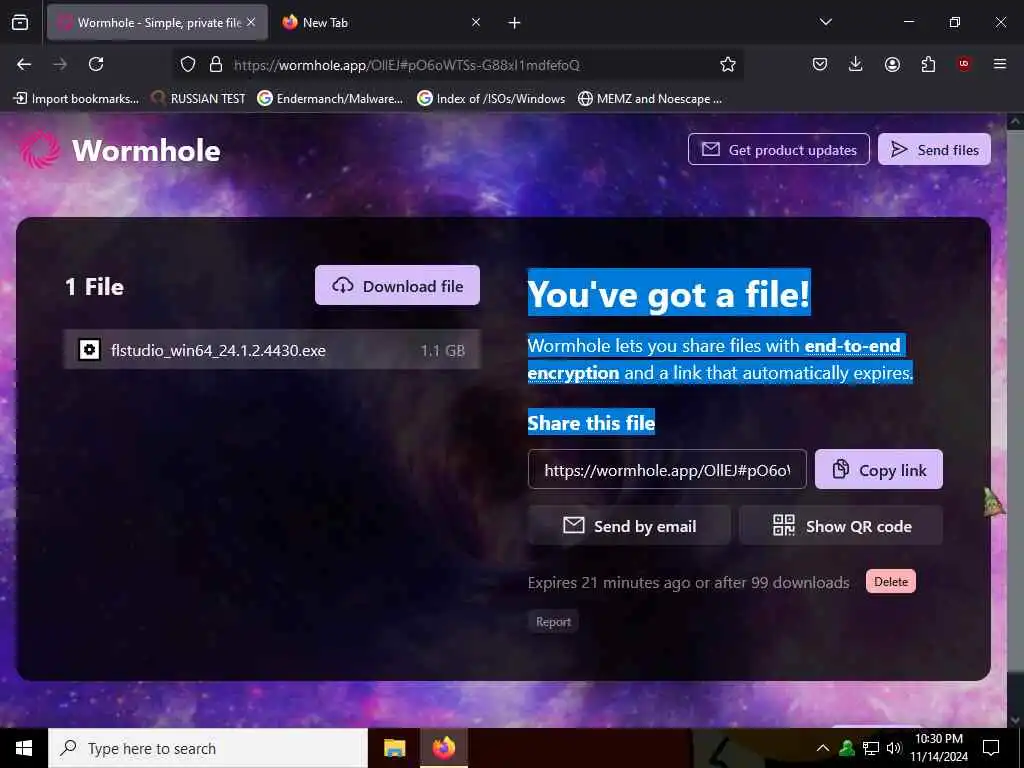Click the site padlock icon
Image resolution: width=1024 pixels, height=768 pixels.
pos(216,64)
